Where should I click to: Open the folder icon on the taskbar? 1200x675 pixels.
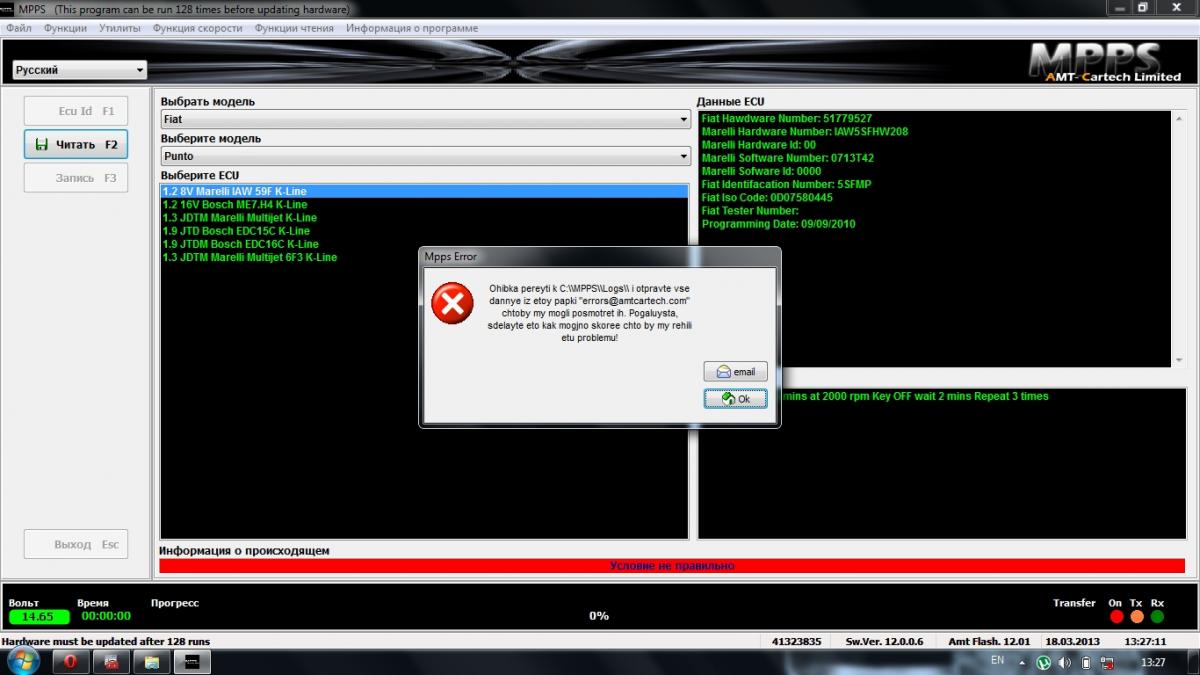pos(151,662)
